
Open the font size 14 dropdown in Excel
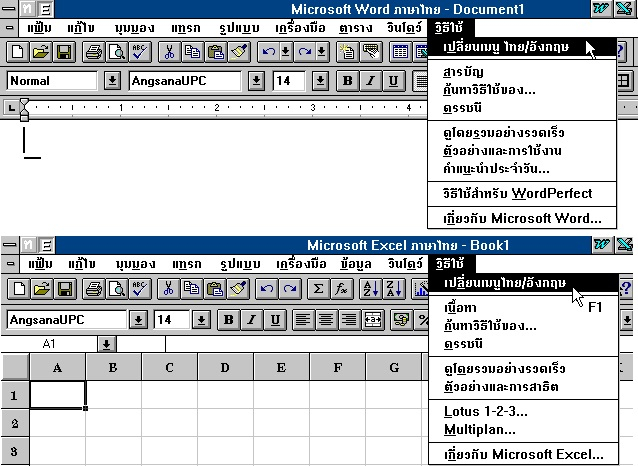point(201,320)
